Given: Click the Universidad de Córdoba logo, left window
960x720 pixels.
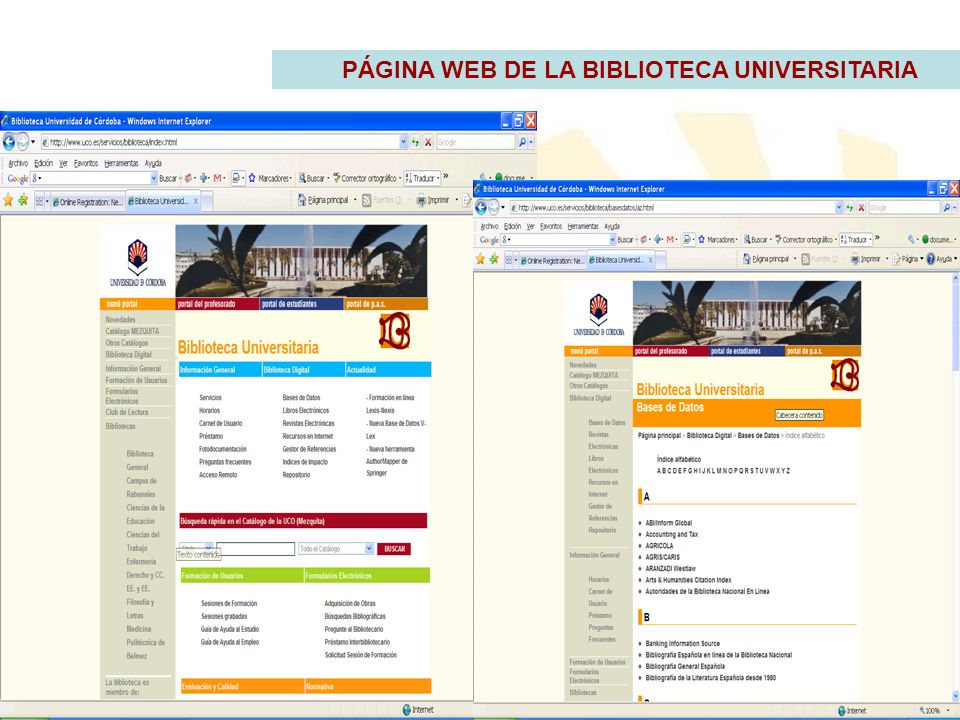Looking at the screenshot, I should tap(138, 263).
